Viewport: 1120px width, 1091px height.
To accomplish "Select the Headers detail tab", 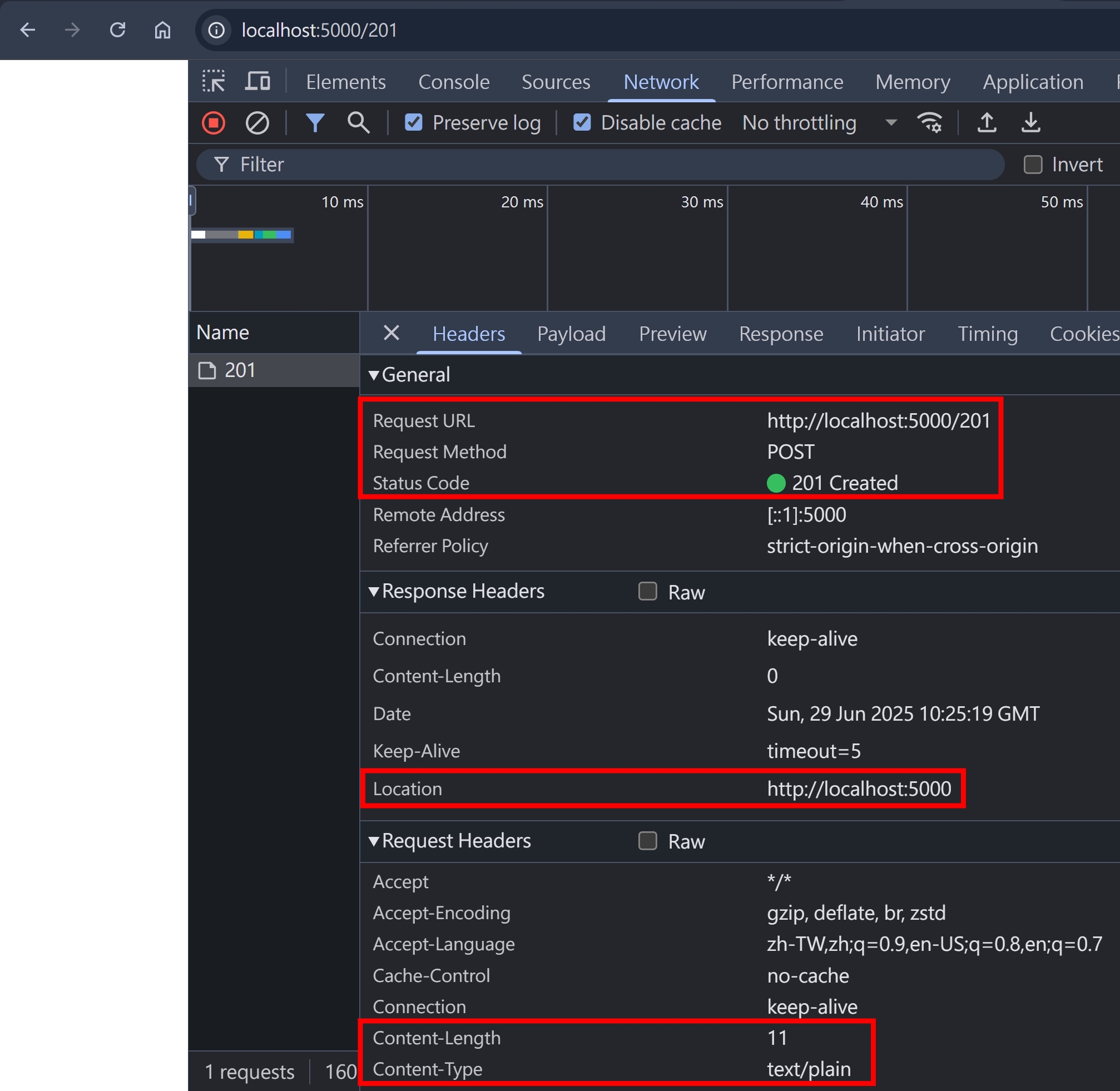I will 468,334.
